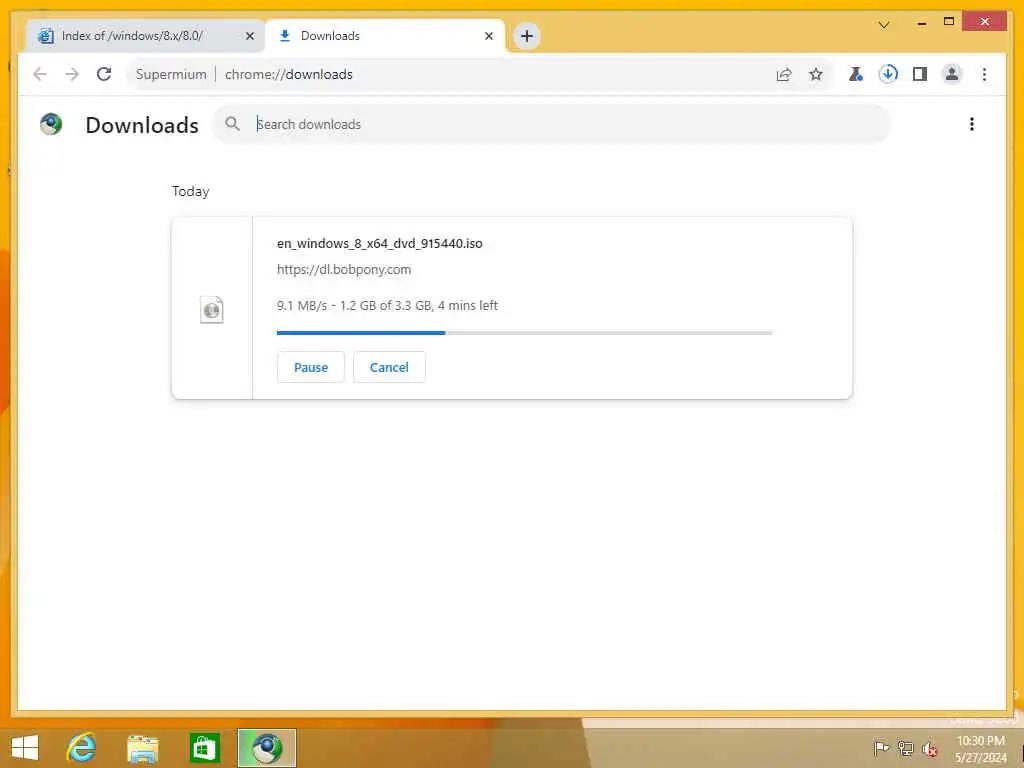The width and height of the screenshot is (1024, 768).
Task: Click the Supermium site info chip
Action: [x=171, y=74]
